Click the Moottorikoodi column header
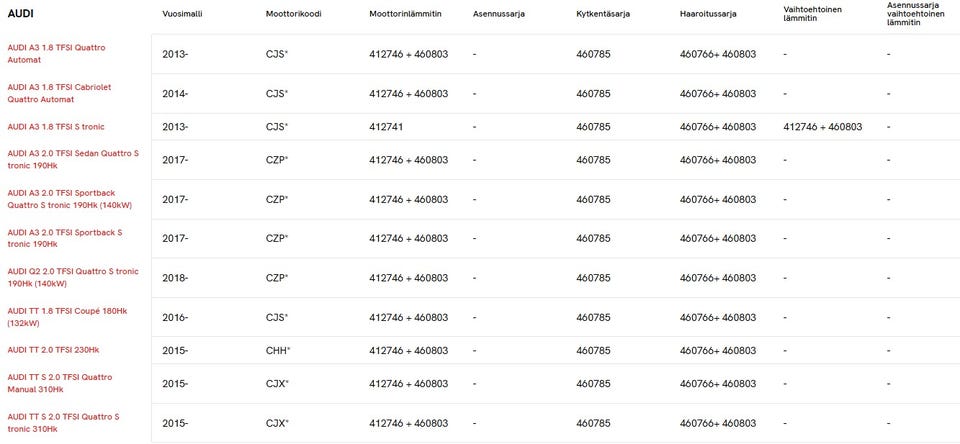960x444 pixels. [293, 14]
